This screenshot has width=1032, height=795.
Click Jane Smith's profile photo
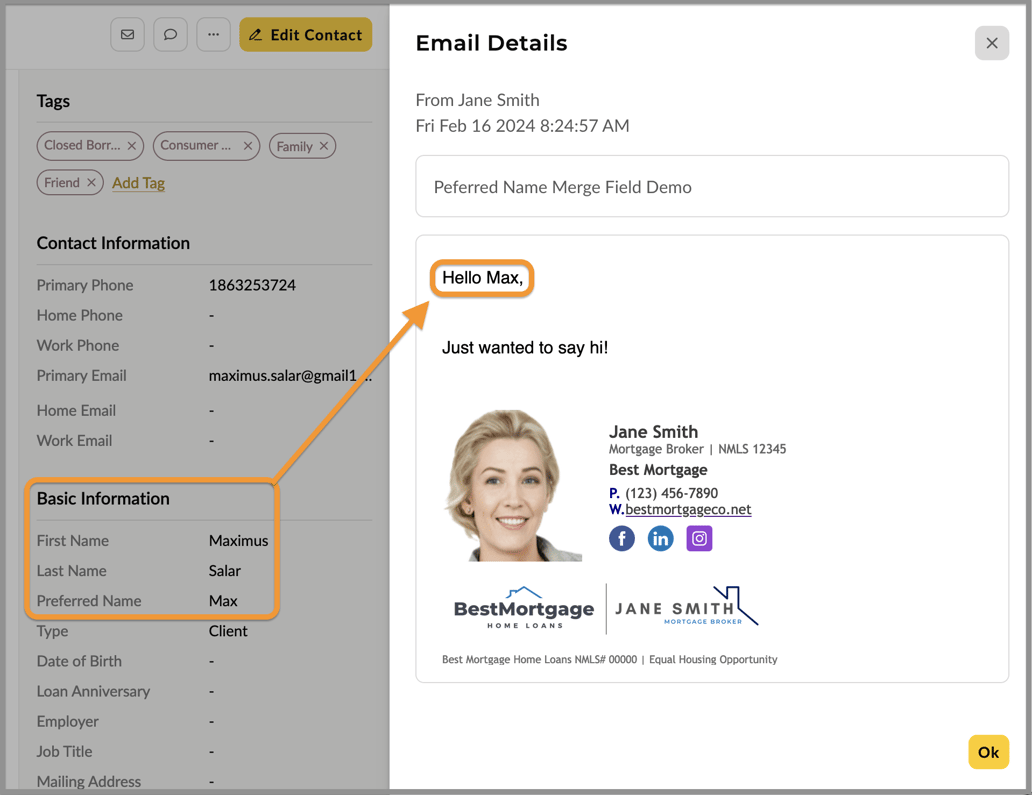tap(513, 485)
